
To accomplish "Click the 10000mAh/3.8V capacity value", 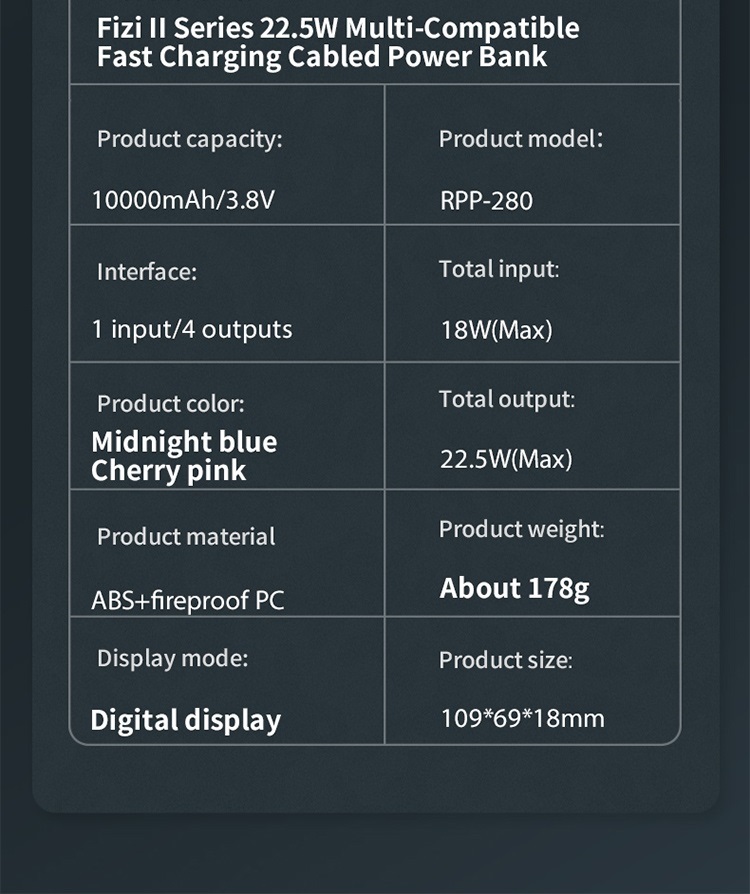I will 183,200.
